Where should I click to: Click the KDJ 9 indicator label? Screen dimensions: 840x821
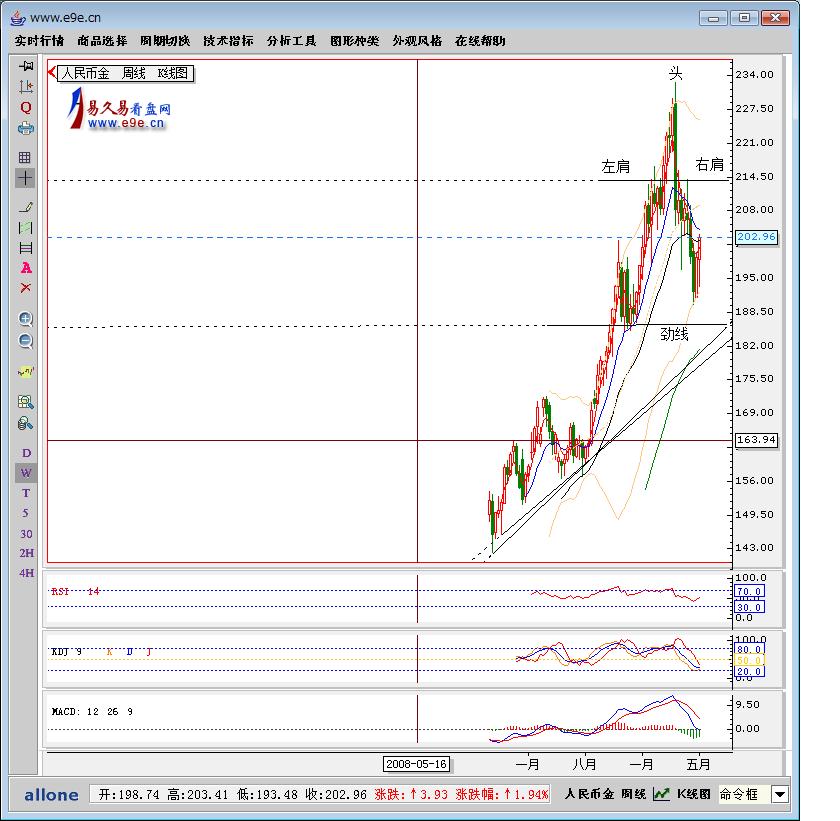coord(66,652)
